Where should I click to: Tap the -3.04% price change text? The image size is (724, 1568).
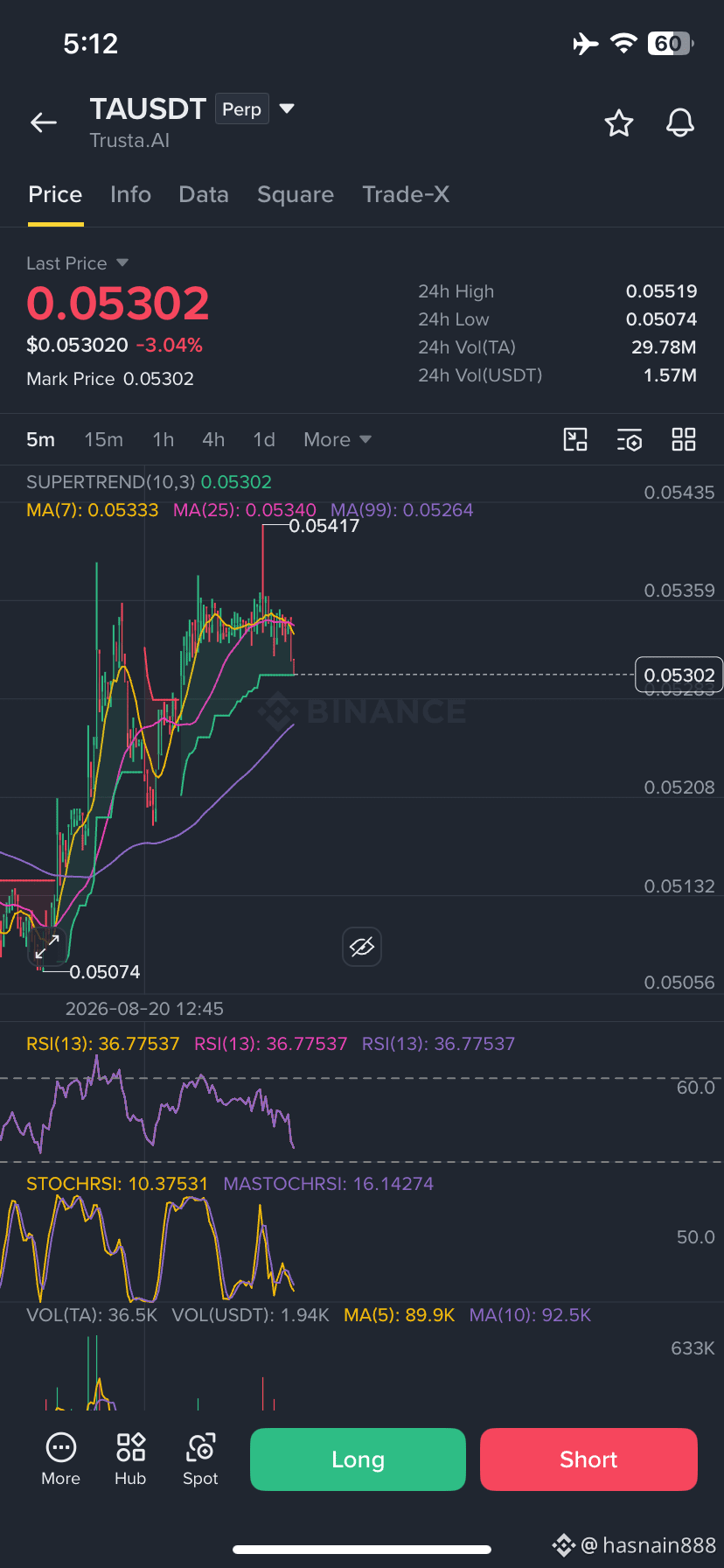tap(170, 345)
